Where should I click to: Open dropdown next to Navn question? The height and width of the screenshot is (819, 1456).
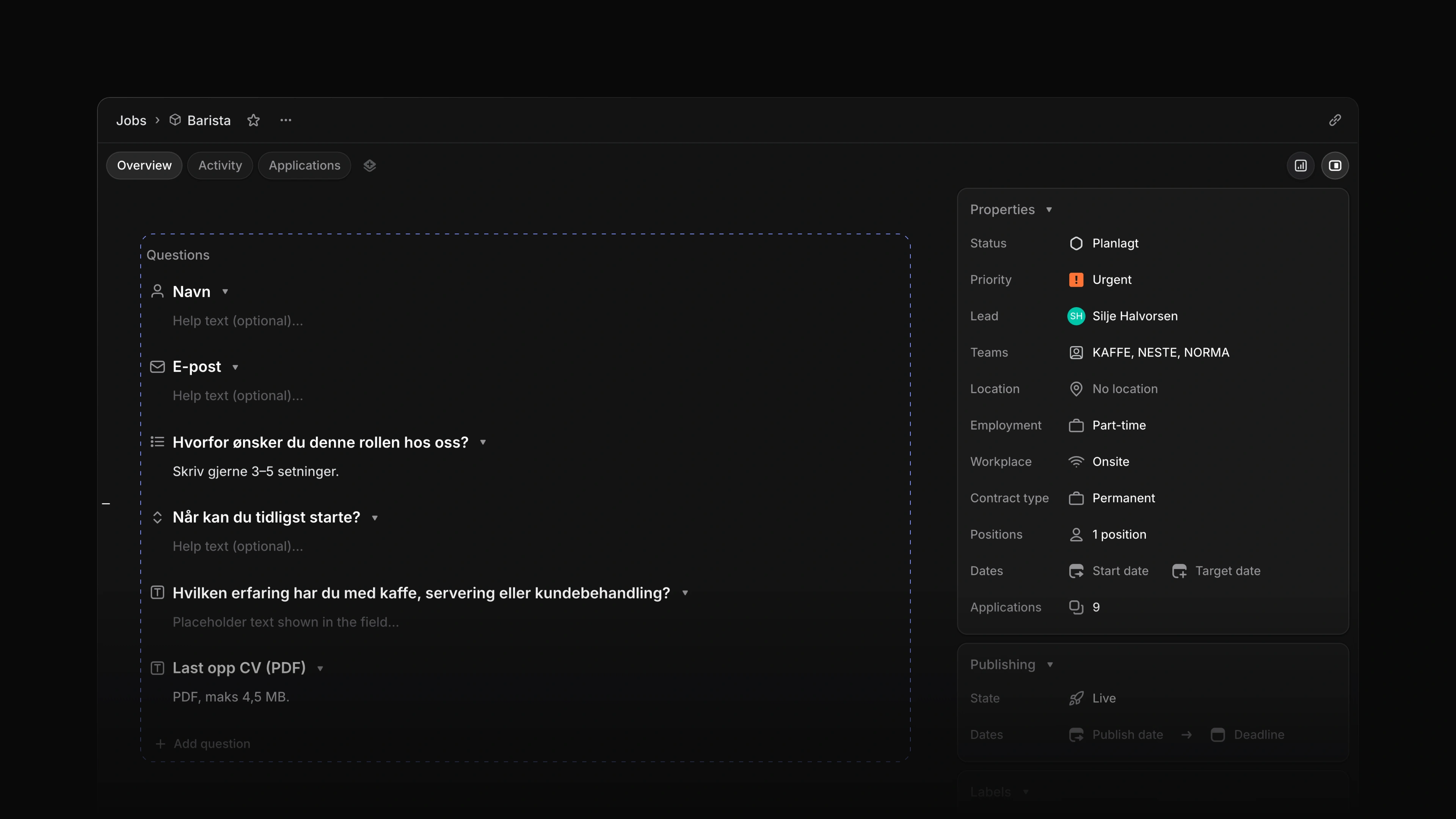tap(225, 292)
